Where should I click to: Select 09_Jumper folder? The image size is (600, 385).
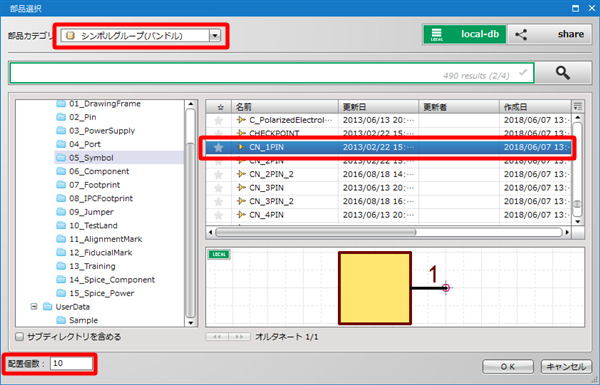click(x=85, y=212)
